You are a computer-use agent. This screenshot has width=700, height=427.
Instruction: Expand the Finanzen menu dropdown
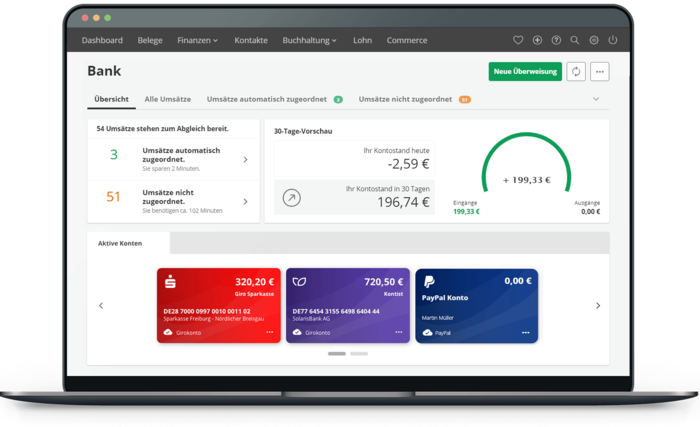coord(199,40)
